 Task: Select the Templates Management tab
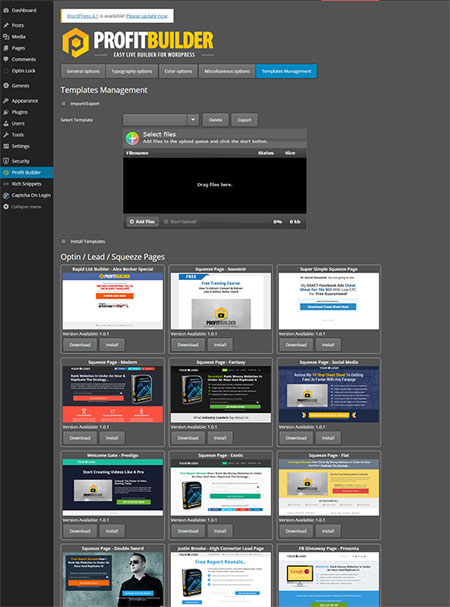click(287, 71)
